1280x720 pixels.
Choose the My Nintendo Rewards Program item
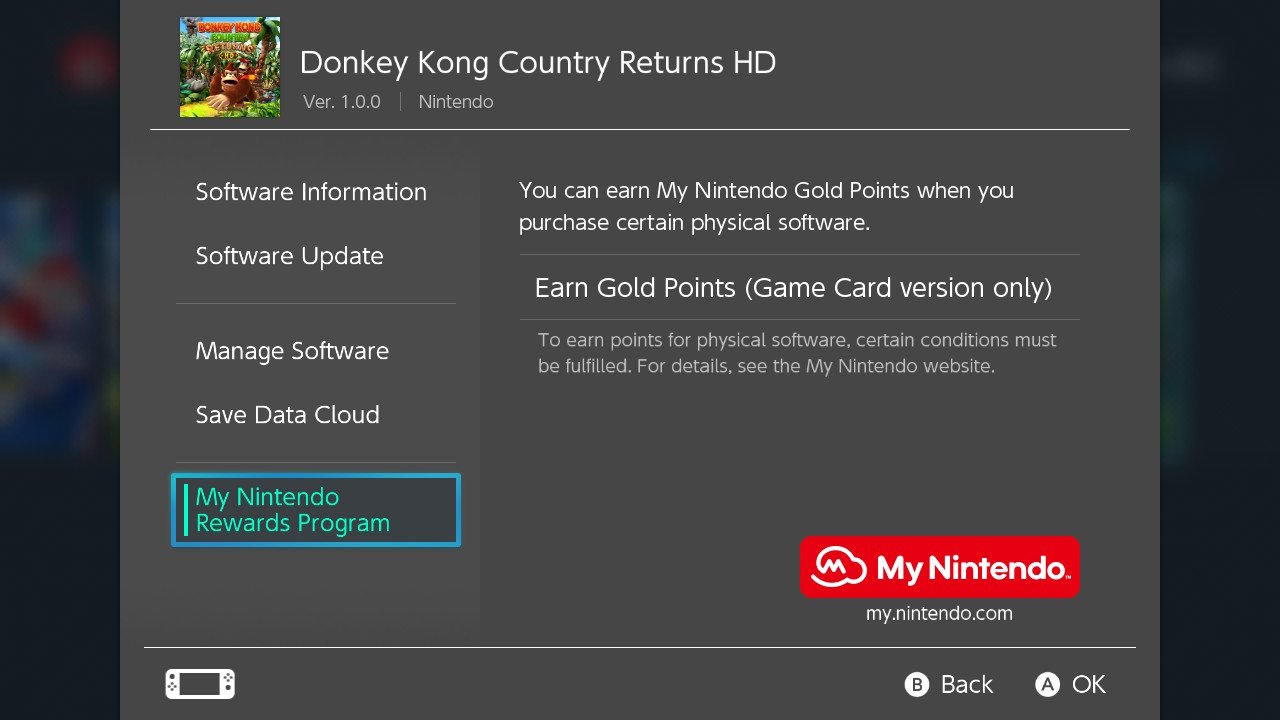coord(316,510)
